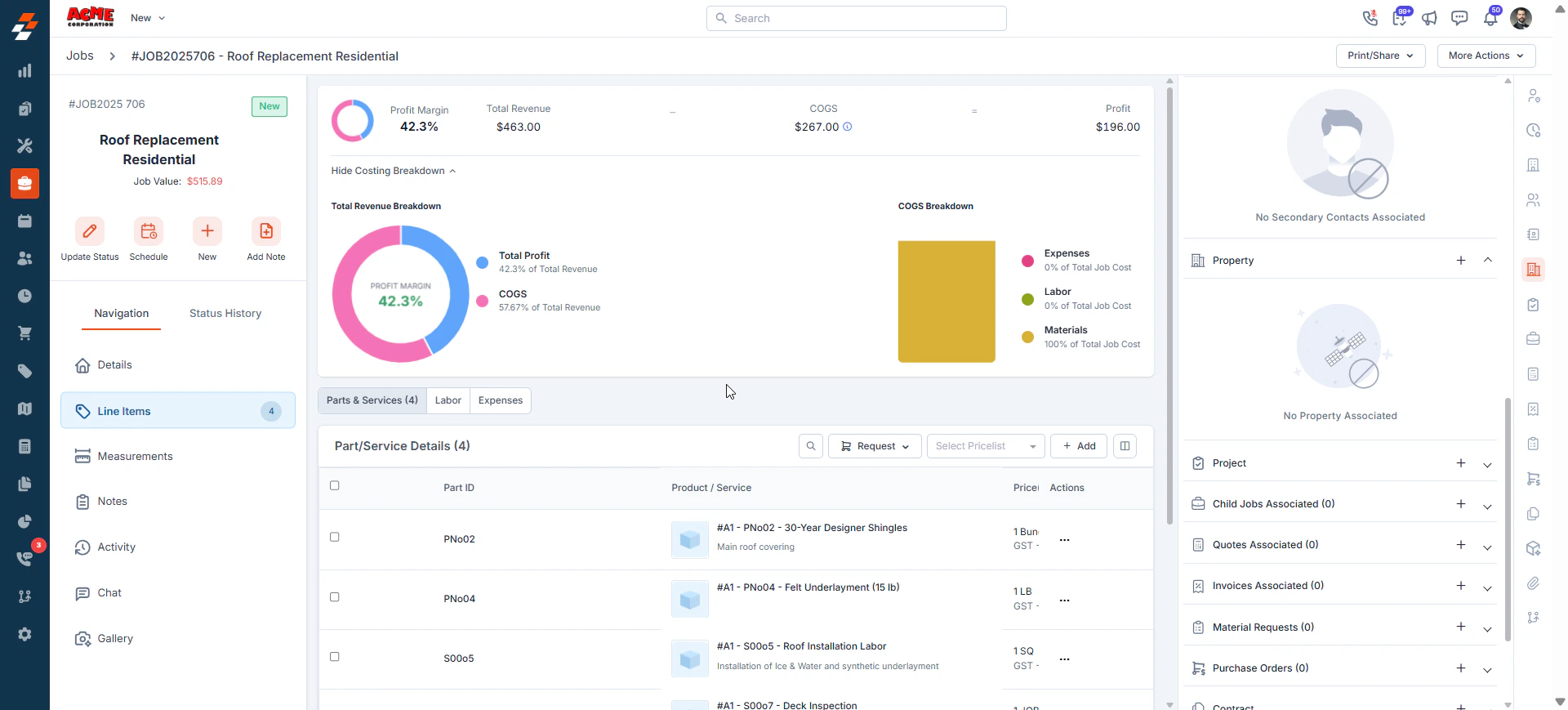Open the New dropdown in top bar
This screenshot has height=710, width=1568.
click(x=148, y=18)
